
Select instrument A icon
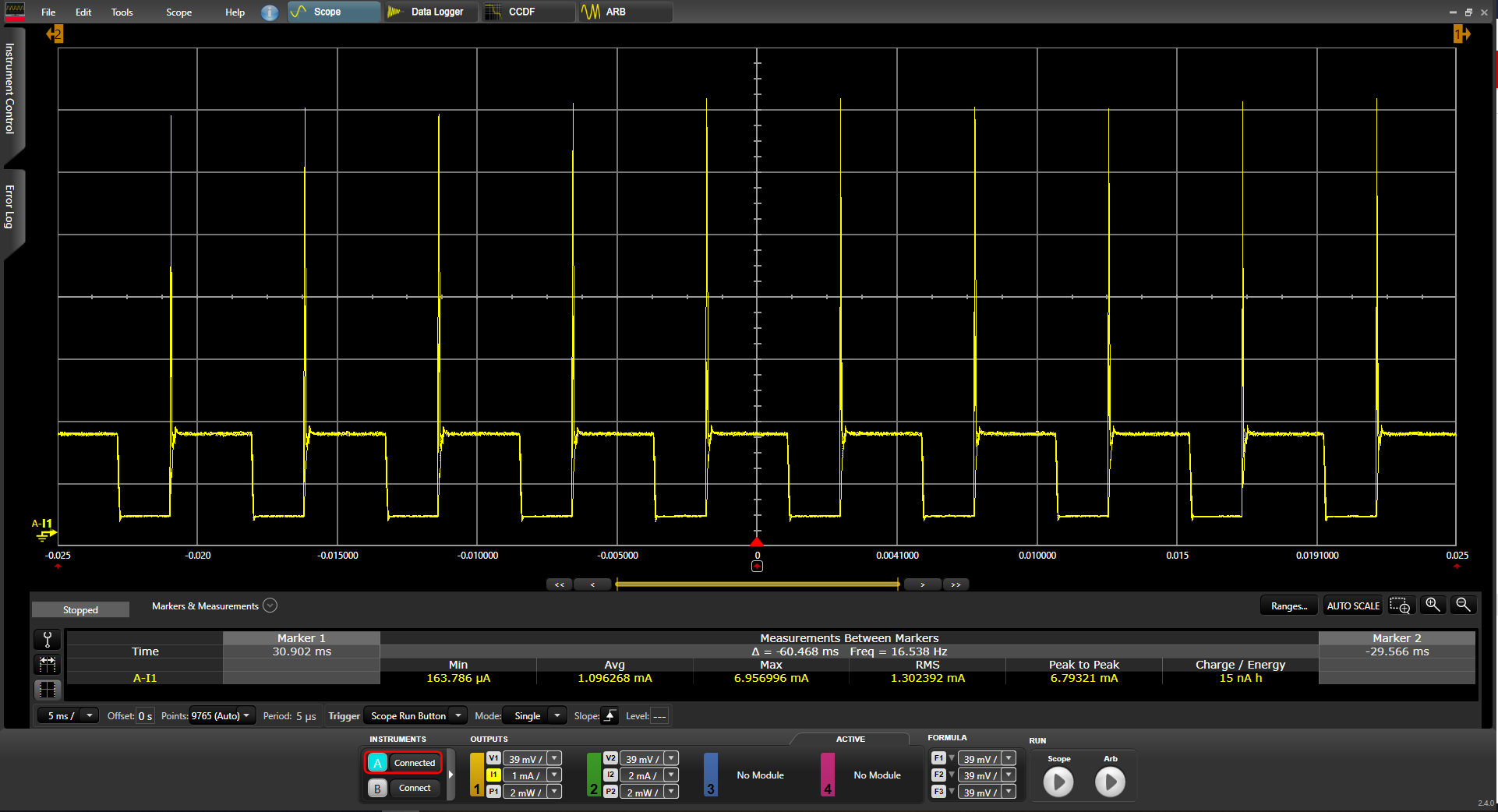[x=377, y=763]
